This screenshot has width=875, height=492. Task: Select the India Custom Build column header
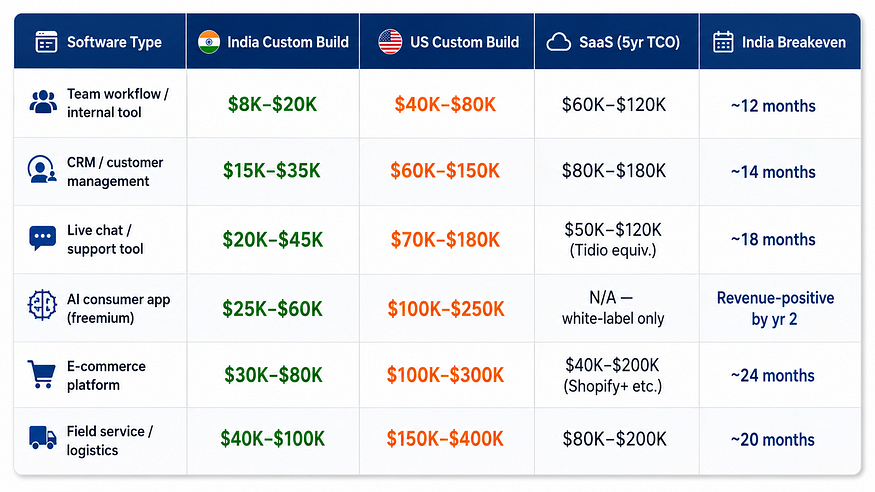click(273, 42)
